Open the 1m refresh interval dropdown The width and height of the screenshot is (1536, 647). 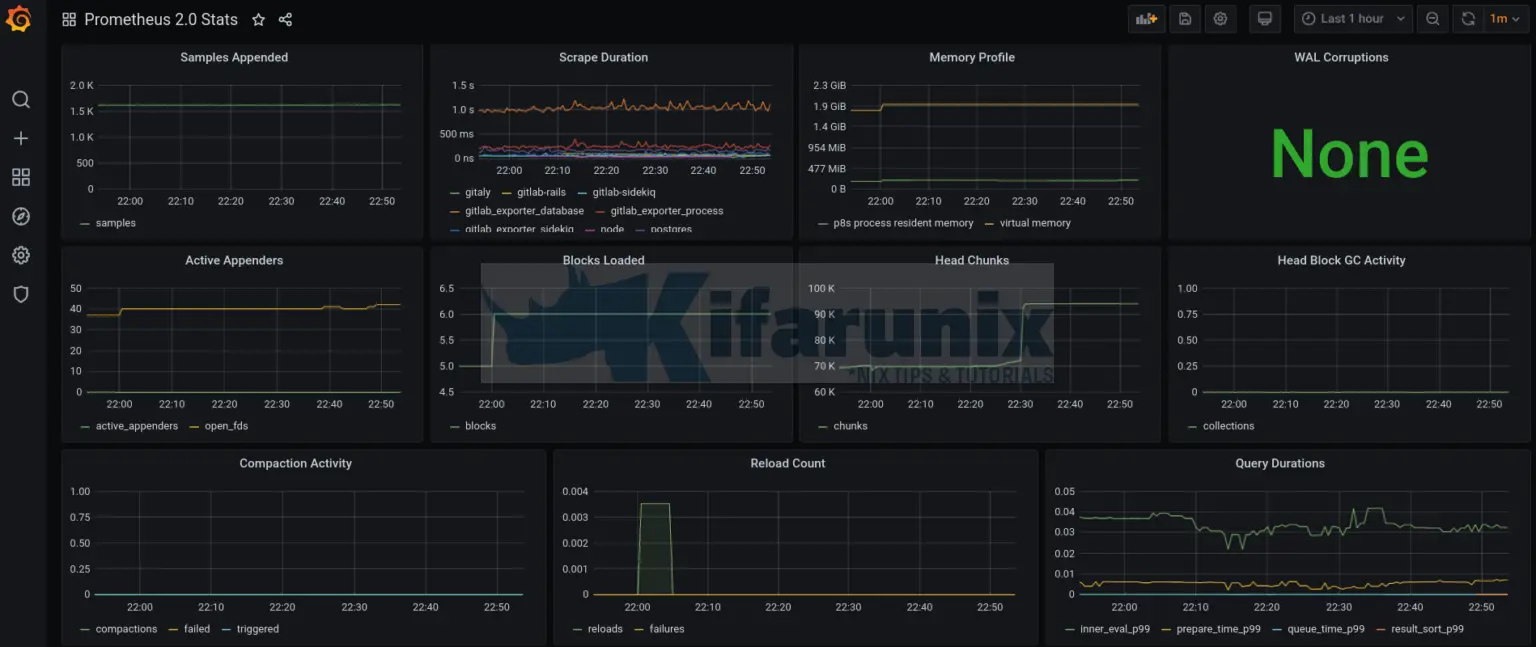(1504, 19)
